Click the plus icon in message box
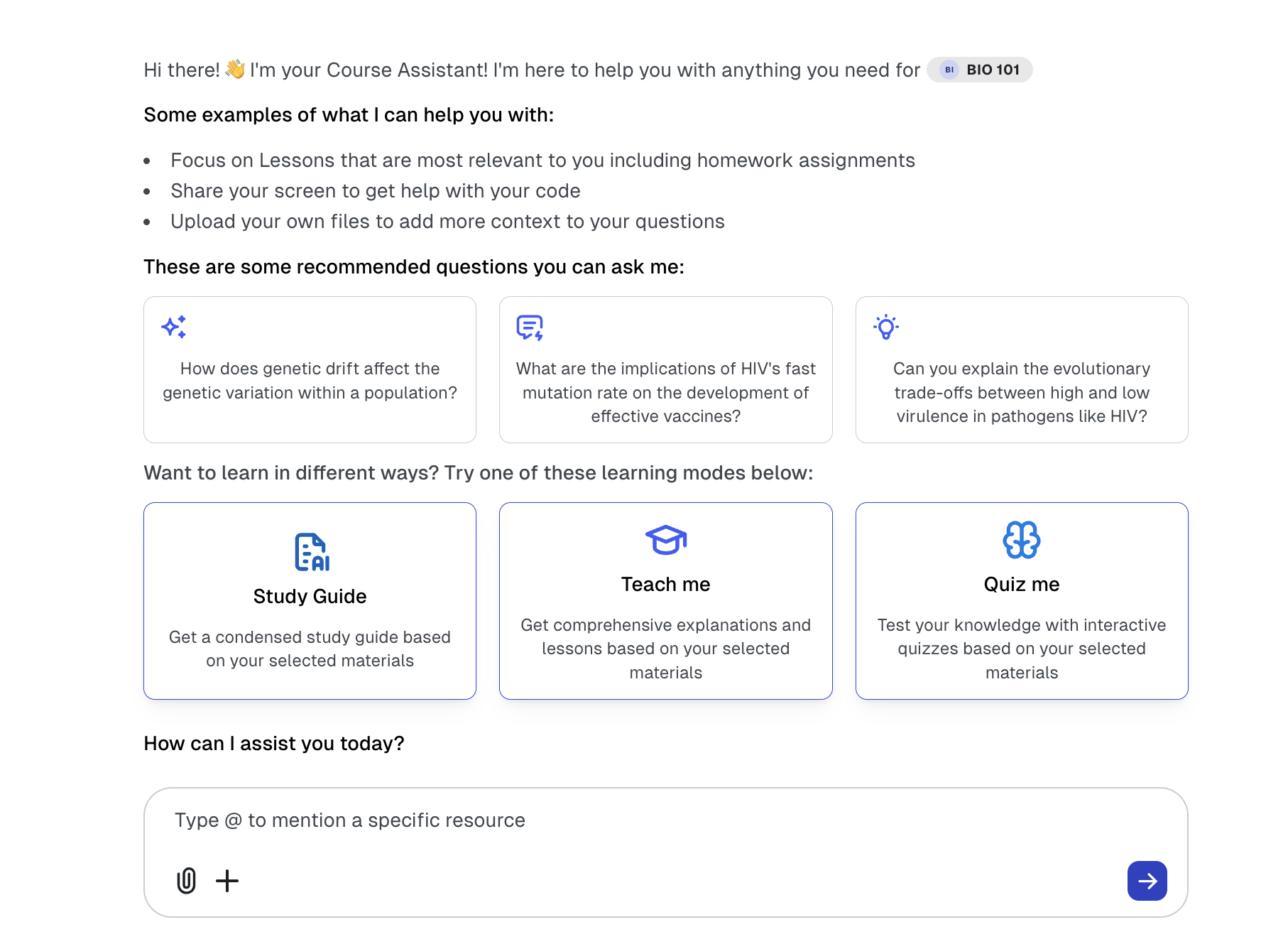 [x=227, y=881]
